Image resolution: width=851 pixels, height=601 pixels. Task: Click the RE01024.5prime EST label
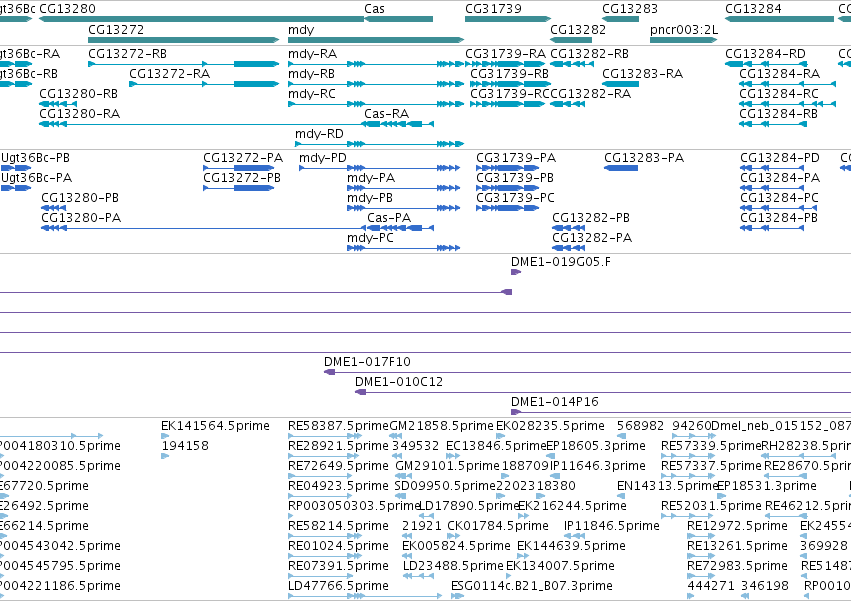[x=339, y=546]
